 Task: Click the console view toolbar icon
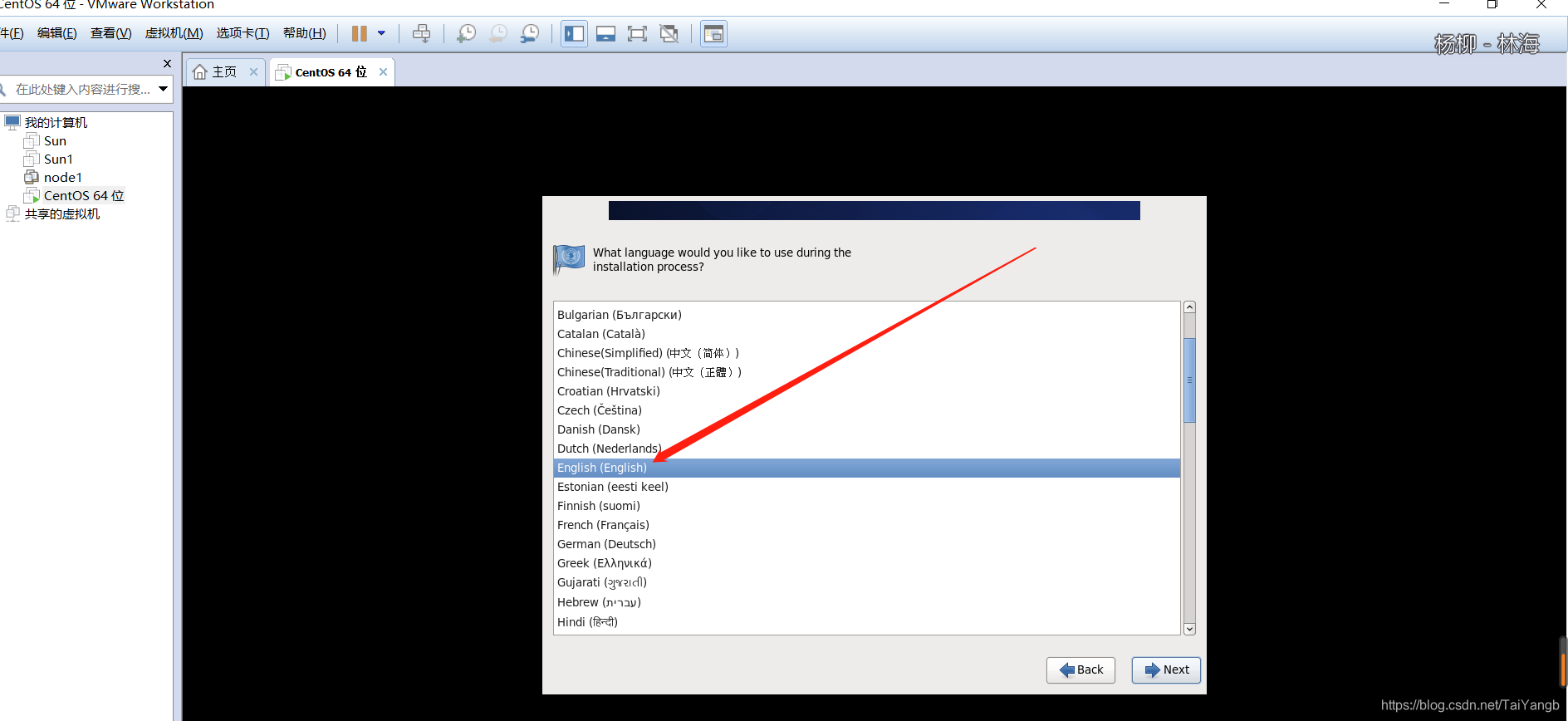point(713,34)
